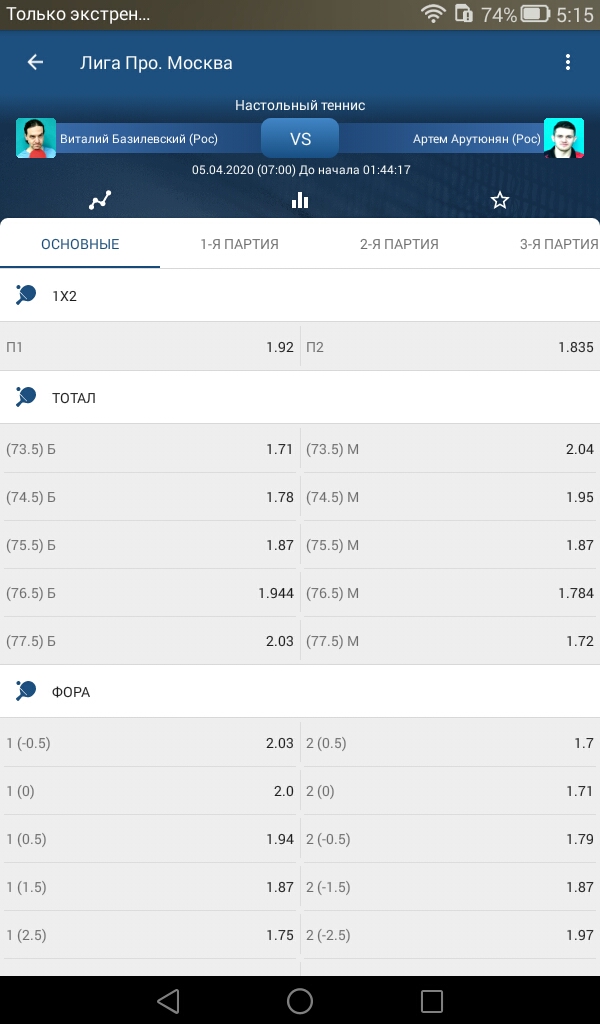Open the 3-Я ПАРТИЯ tab
The image size is (600, 1024).
559,244
